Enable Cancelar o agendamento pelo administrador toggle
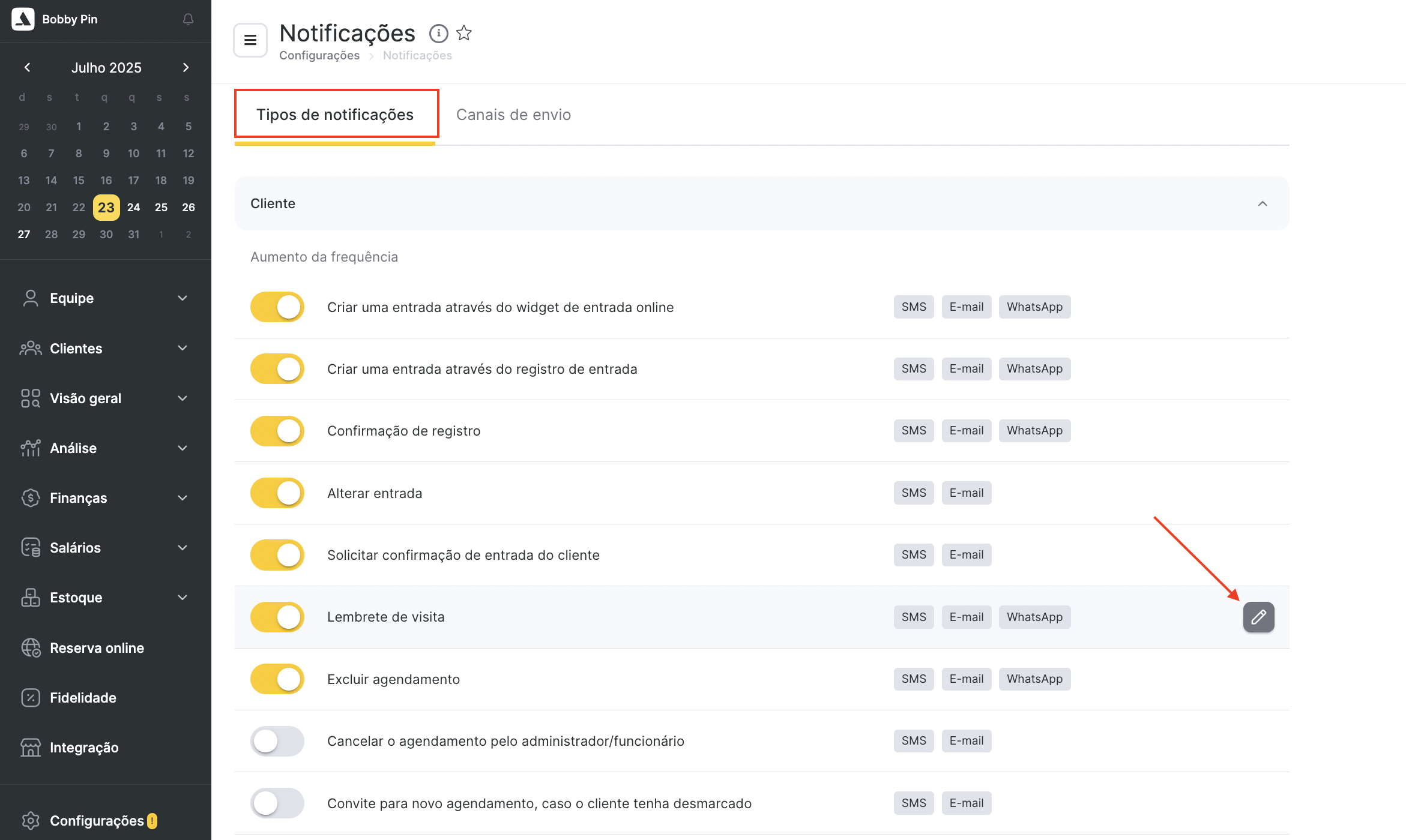Image resolution: width=1406 pixels, height=840 pixels. point(277,740)
